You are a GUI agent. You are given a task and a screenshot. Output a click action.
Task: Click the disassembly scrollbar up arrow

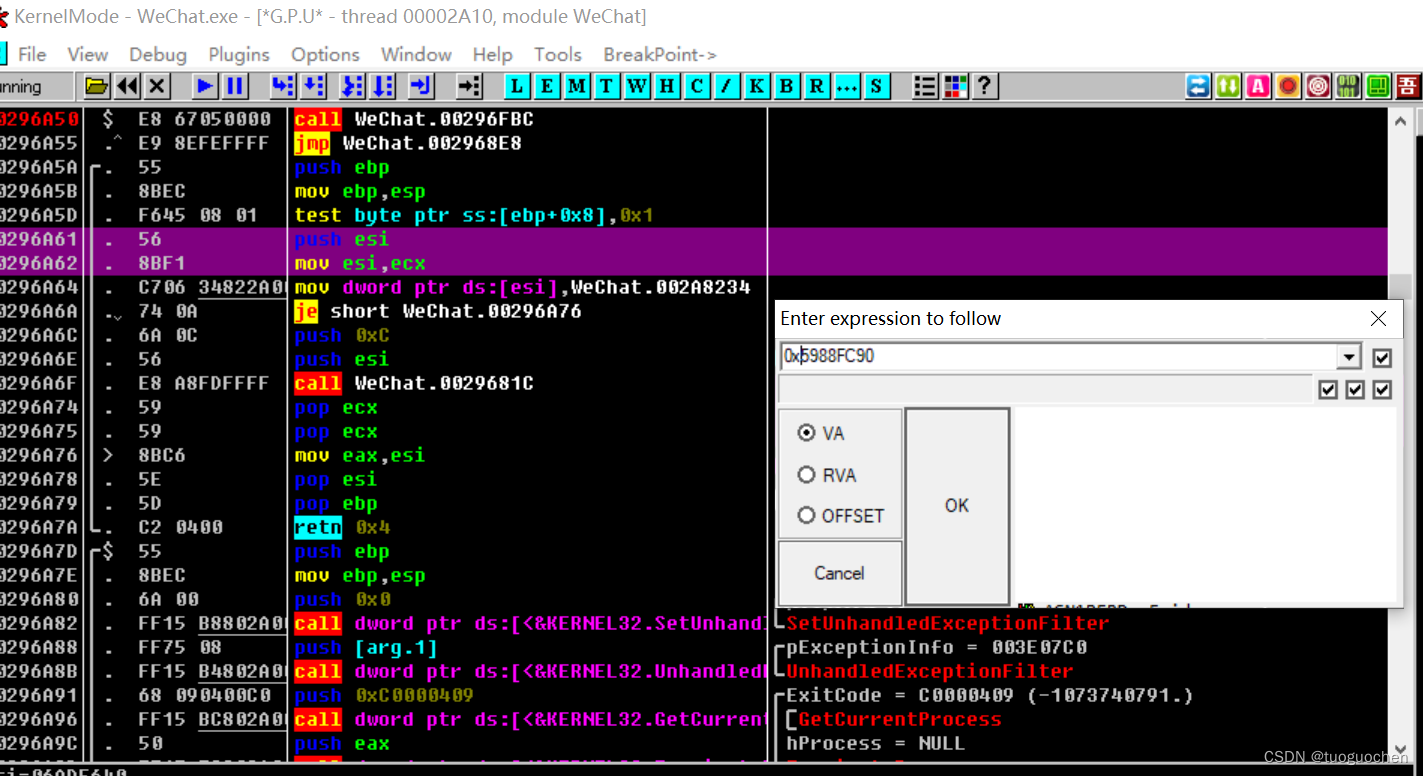(x=1402, y=122)
